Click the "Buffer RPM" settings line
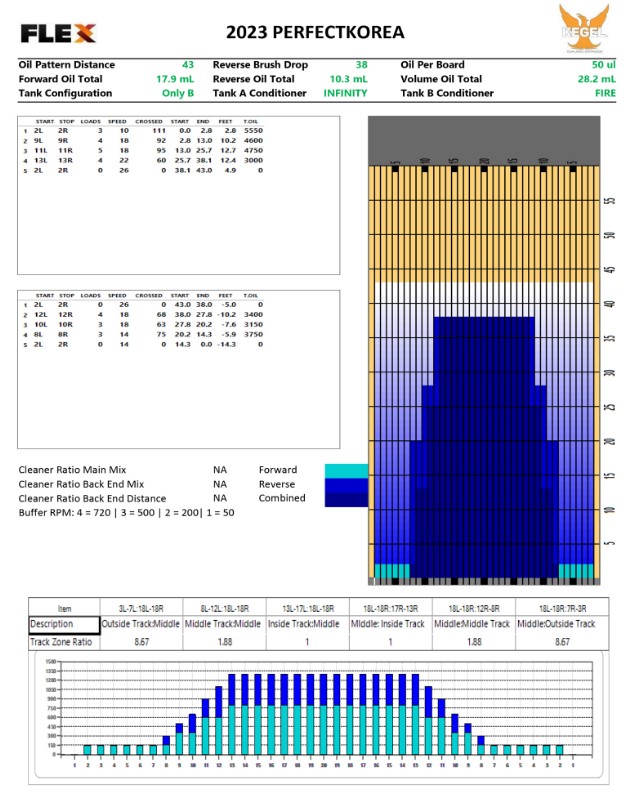 tap(126, 513)
